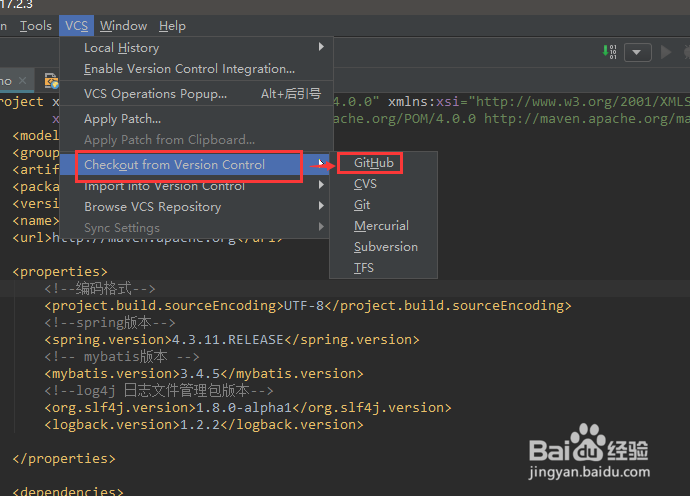Click the 编码格式 comment line
The width and height of the screenshot is (690, 496).
100,289
